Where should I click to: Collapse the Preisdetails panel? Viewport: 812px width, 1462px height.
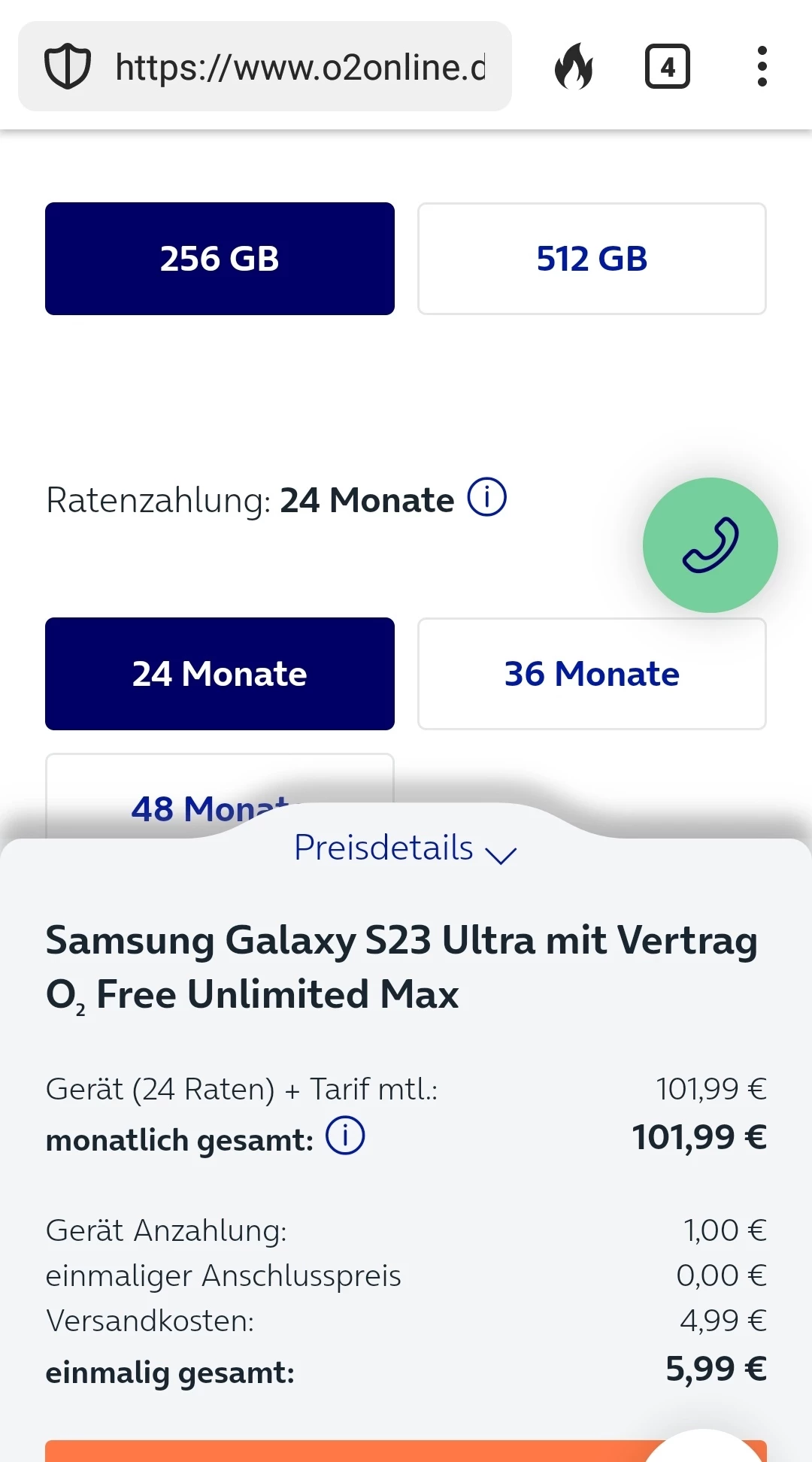point(383,848)
